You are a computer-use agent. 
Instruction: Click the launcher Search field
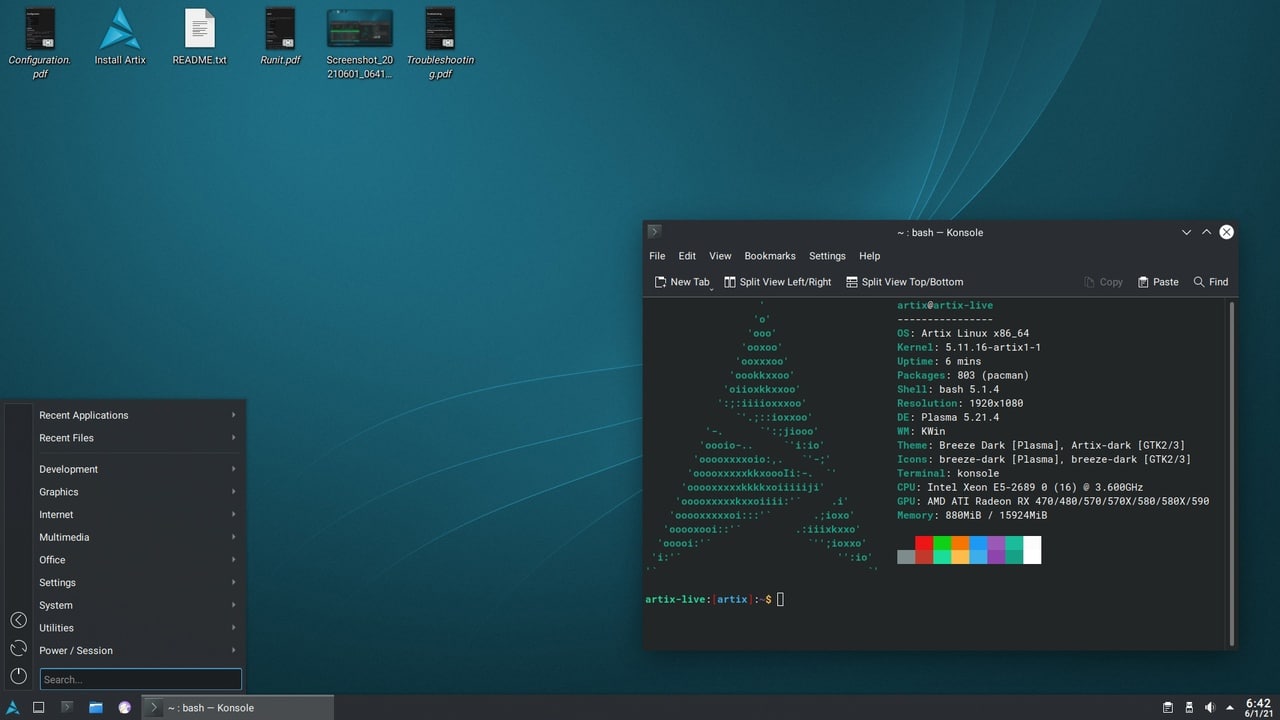pos(140,679)
